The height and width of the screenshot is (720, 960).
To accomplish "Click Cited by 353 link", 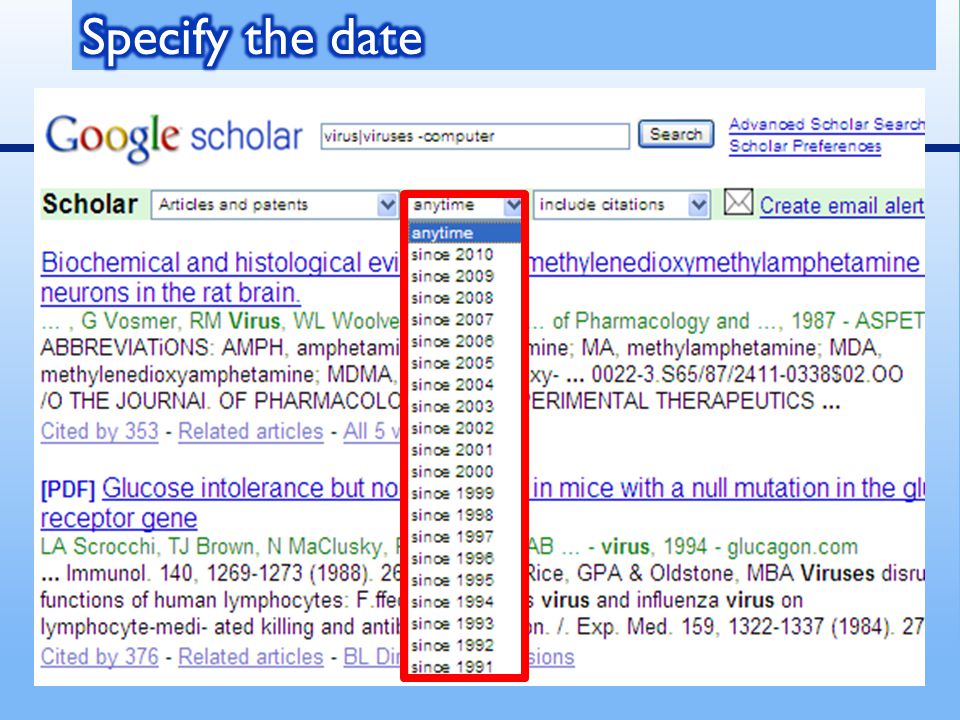I will point(100,432).
